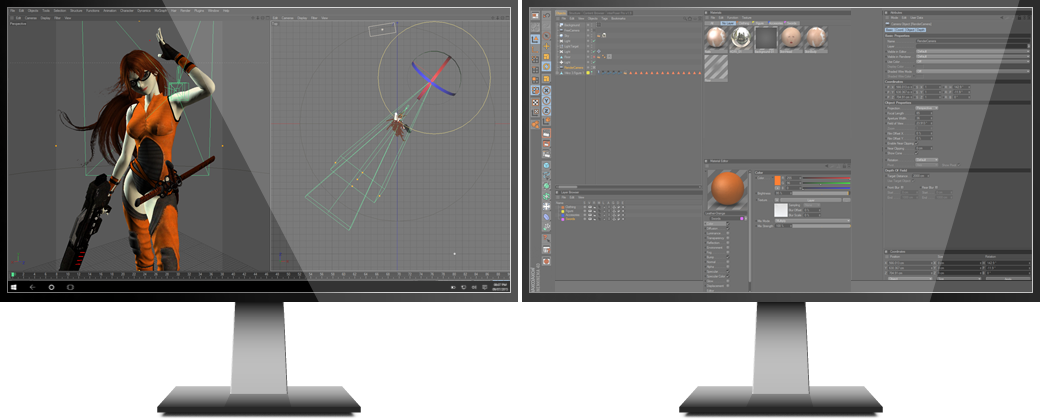1040x419 pixels.
Task: Click the blue capsule icon in tool palette
Action: (x=546, y=217)
